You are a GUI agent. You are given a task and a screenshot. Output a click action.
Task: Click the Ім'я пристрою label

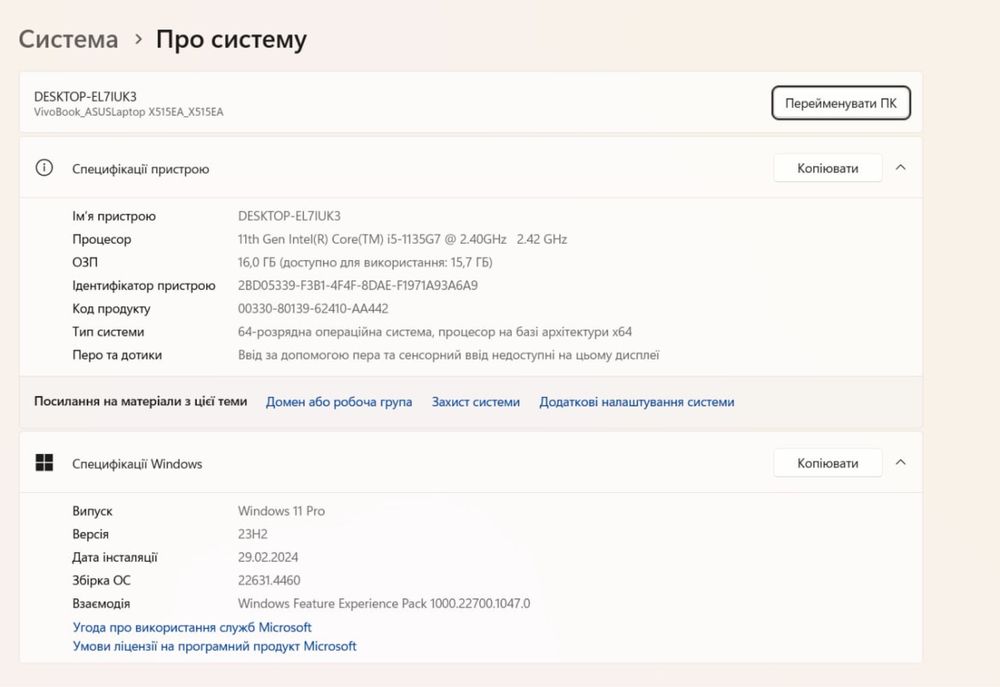tap(114, 216)
